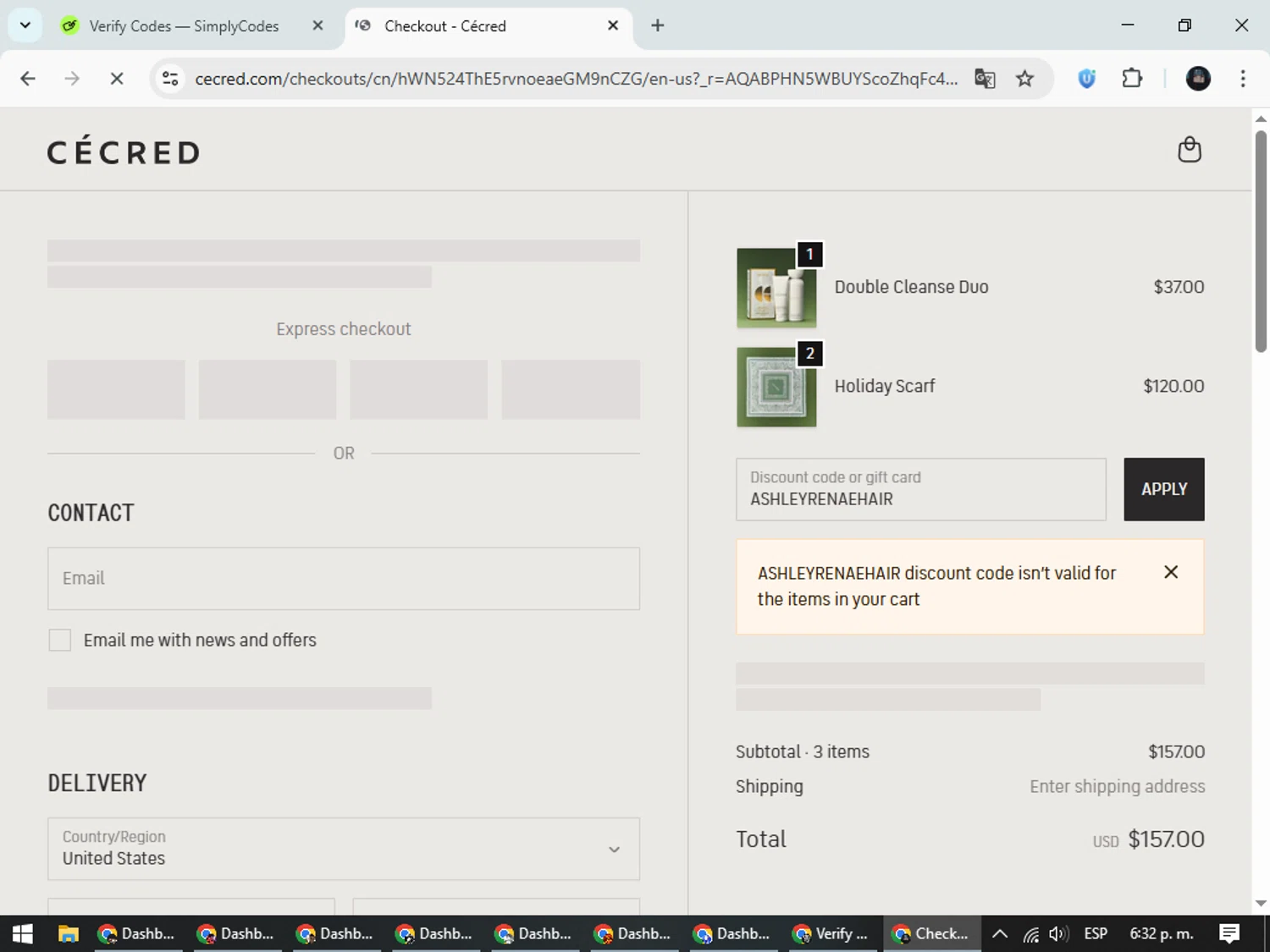Screen dimensions: 1270x952
Task: Go back using browser back arrow
Action: coord(28,79)
